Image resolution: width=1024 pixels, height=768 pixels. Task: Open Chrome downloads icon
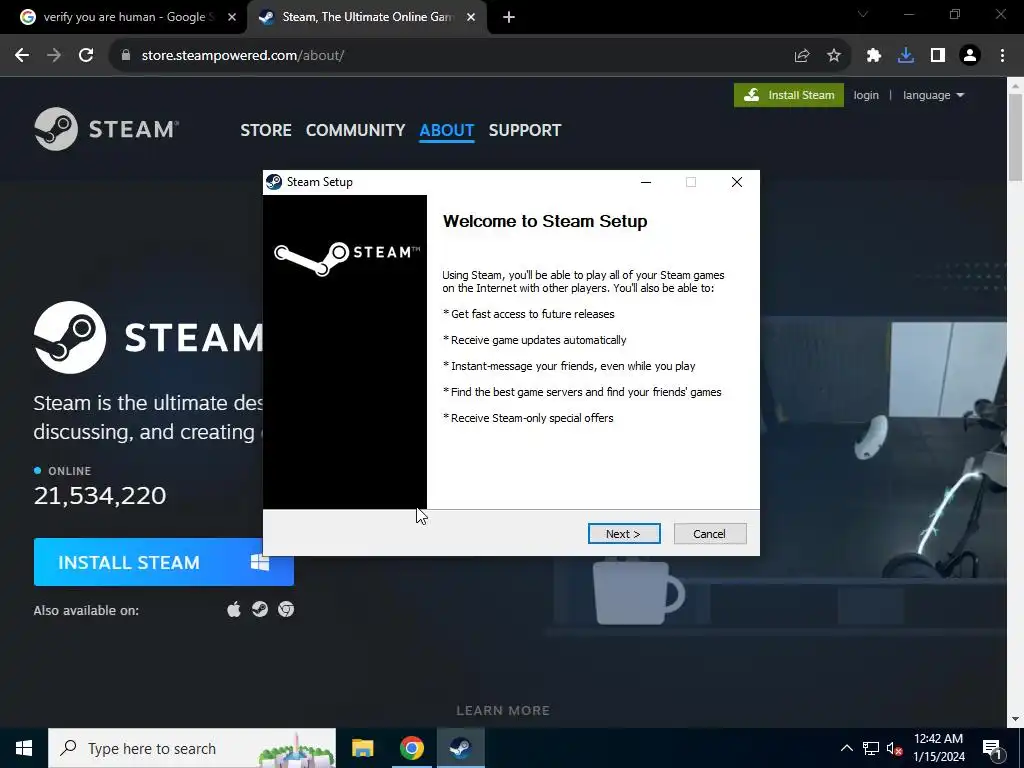[x=906, y=56]
